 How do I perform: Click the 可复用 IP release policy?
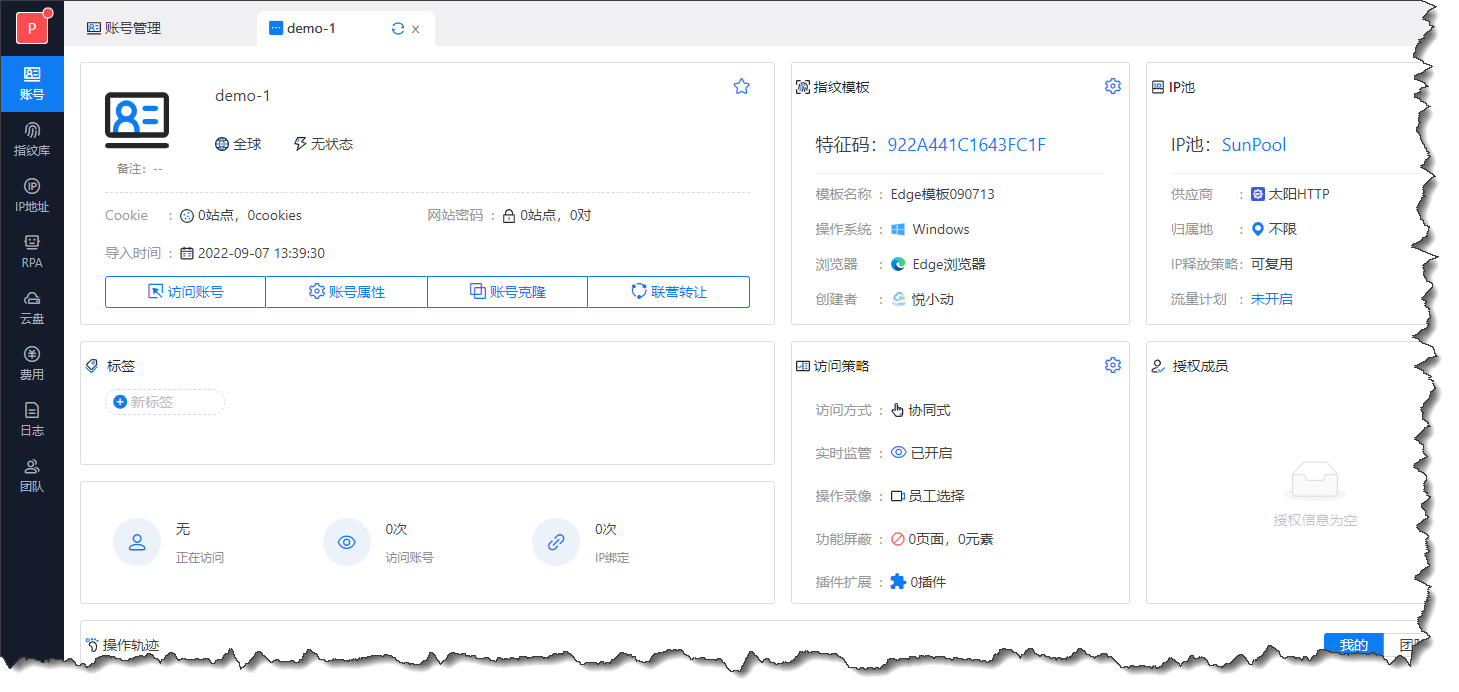[1271, 264]
